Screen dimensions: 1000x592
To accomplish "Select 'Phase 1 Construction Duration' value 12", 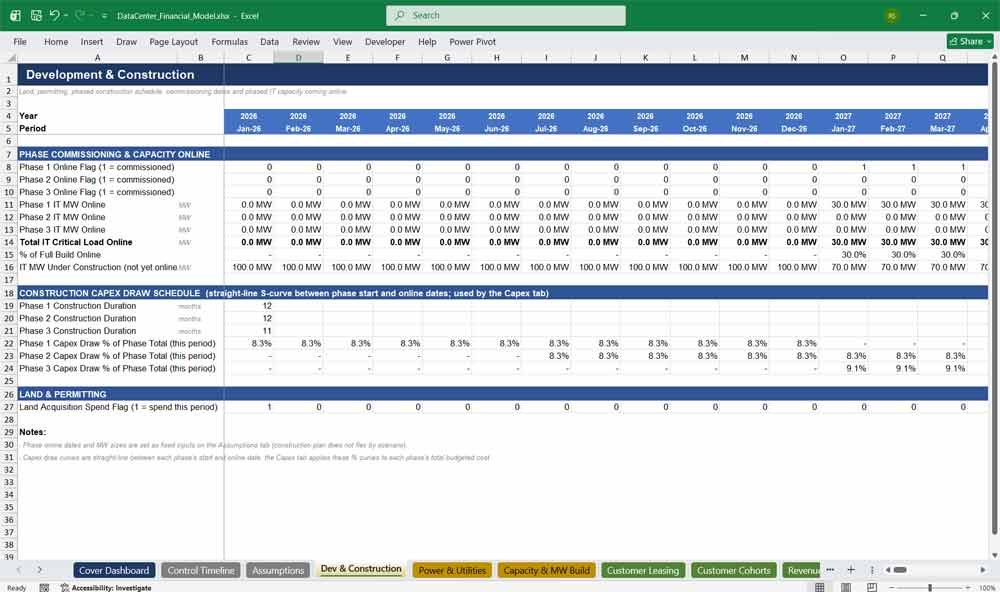I will [x=249, y=306].
